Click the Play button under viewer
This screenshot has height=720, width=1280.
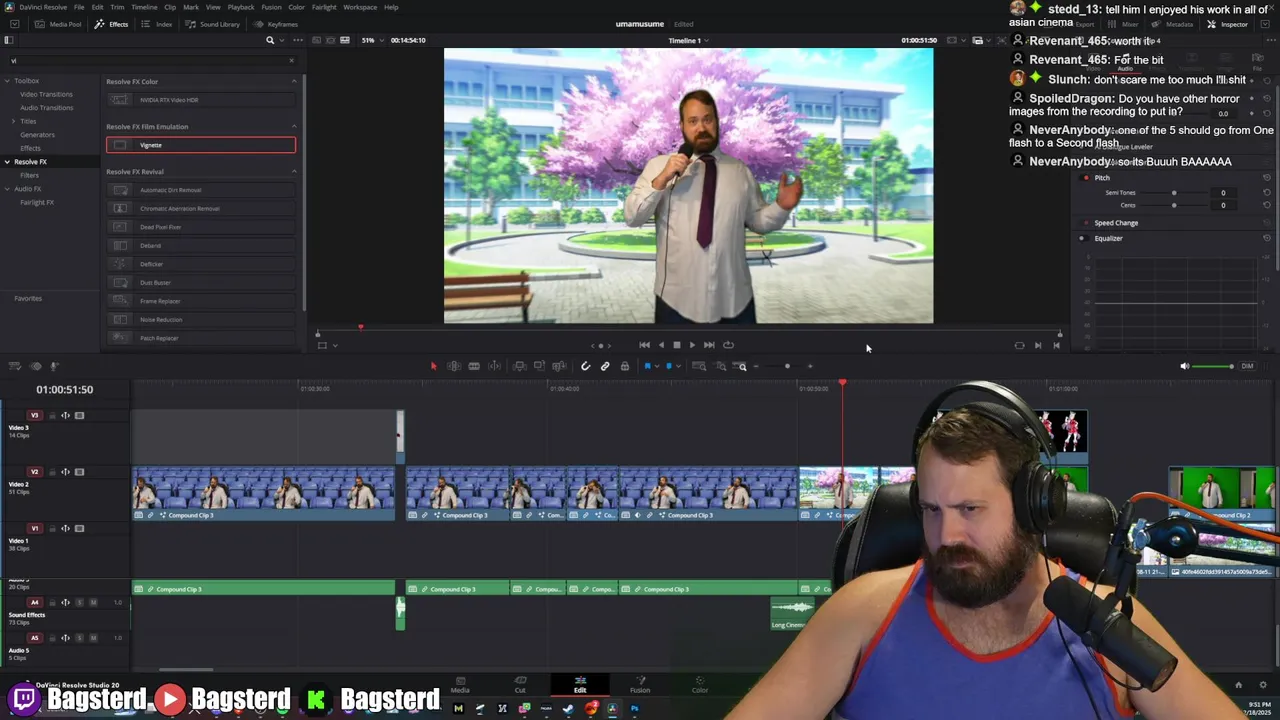[x=692, y=345]
